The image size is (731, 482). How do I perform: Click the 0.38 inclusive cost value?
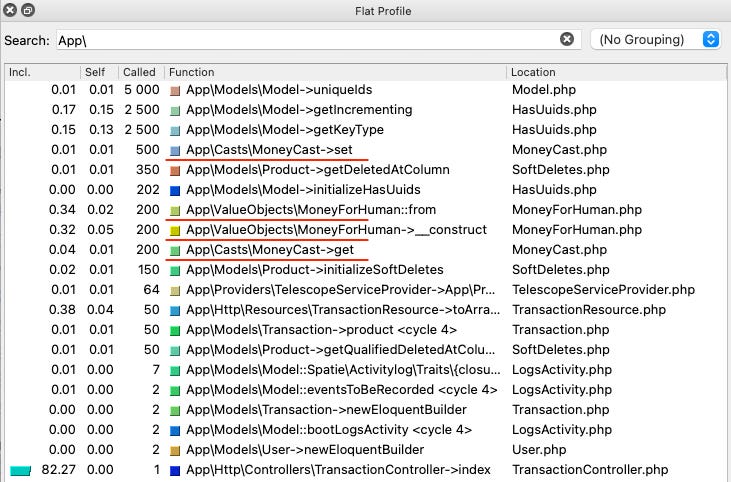[x=62, y=310]
